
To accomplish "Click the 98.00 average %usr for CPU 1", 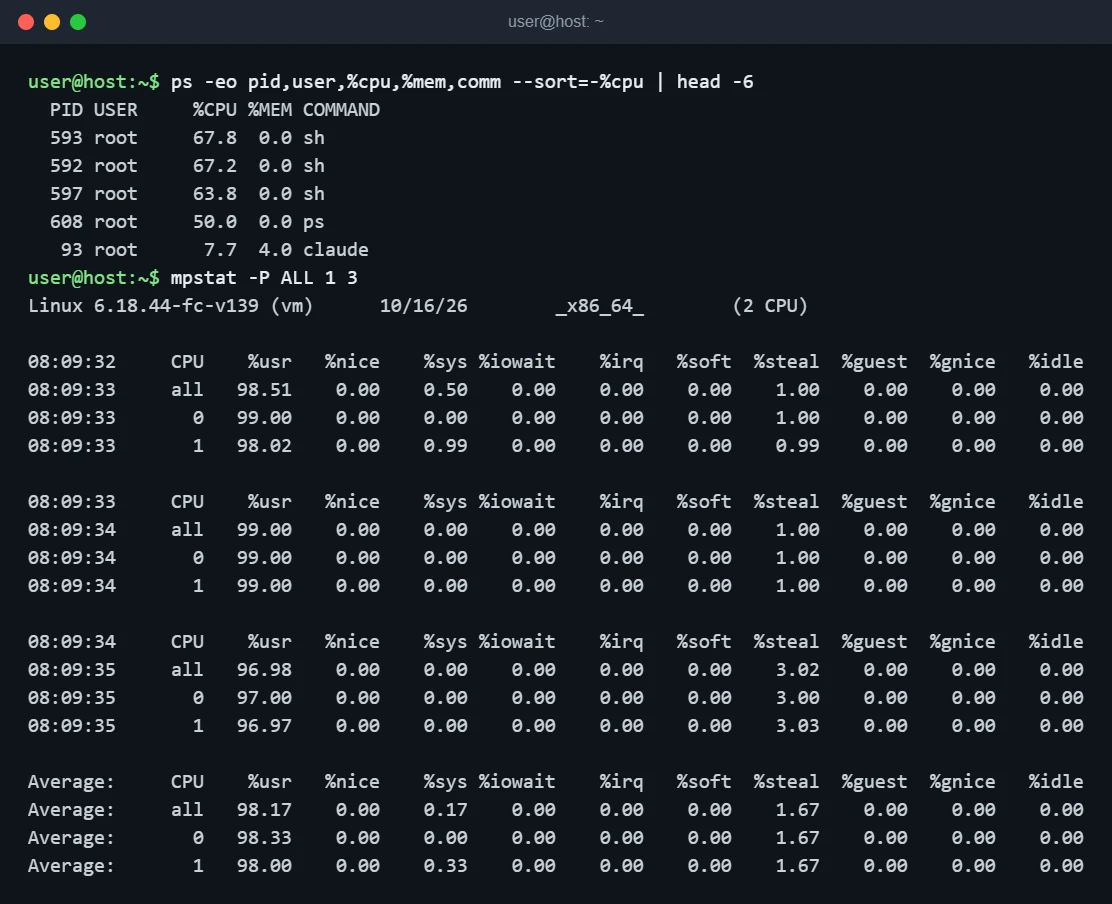I will pyautogui.click(x=264, y=866).
